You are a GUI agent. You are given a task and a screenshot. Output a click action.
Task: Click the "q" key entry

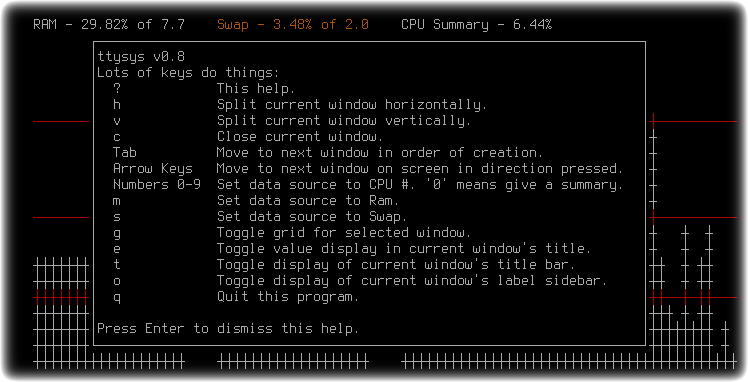pyautogui.click(x=117, y=298)
